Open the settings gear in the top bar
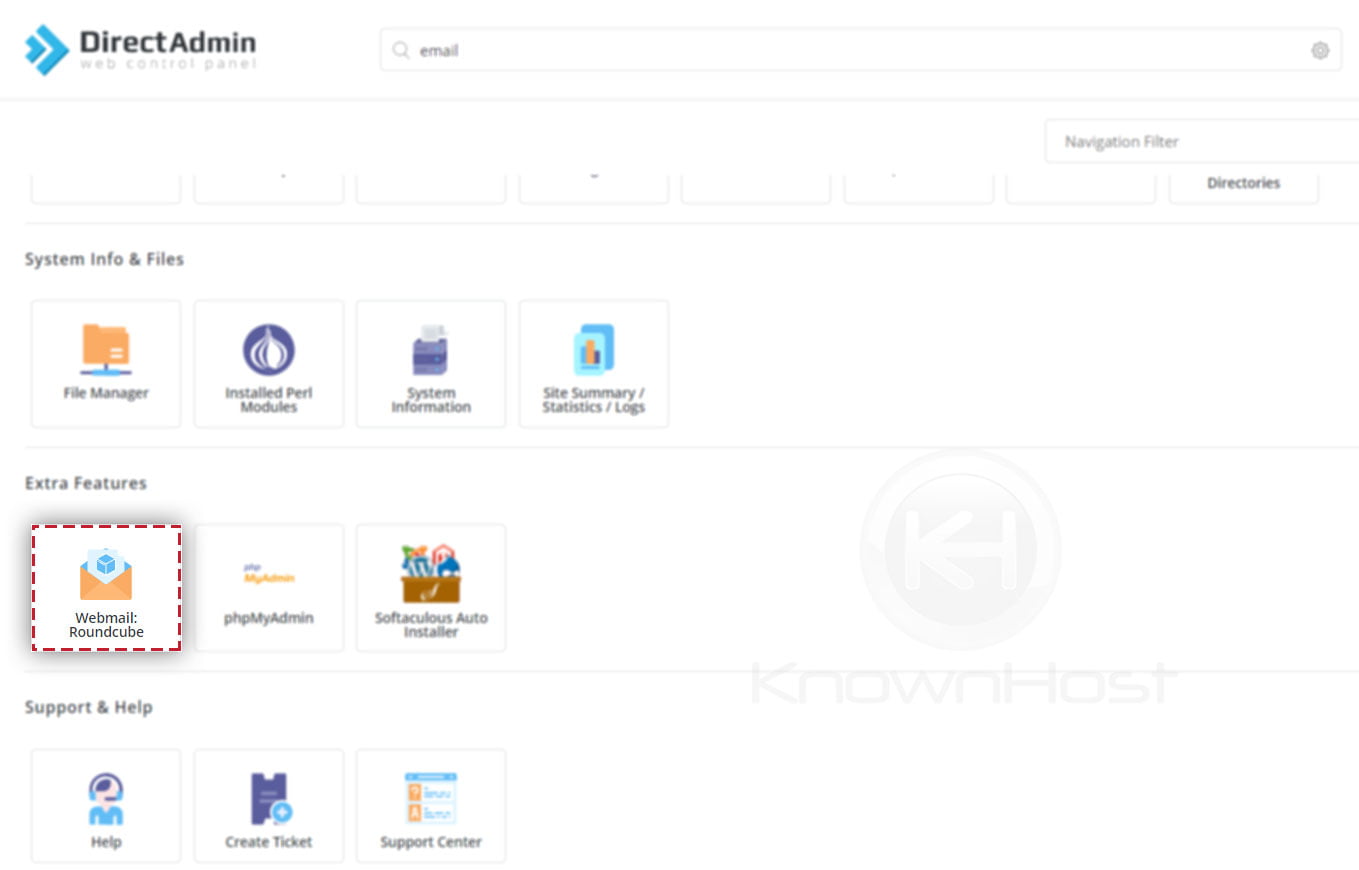1359x870 pixels. [x=1320, y=50]
